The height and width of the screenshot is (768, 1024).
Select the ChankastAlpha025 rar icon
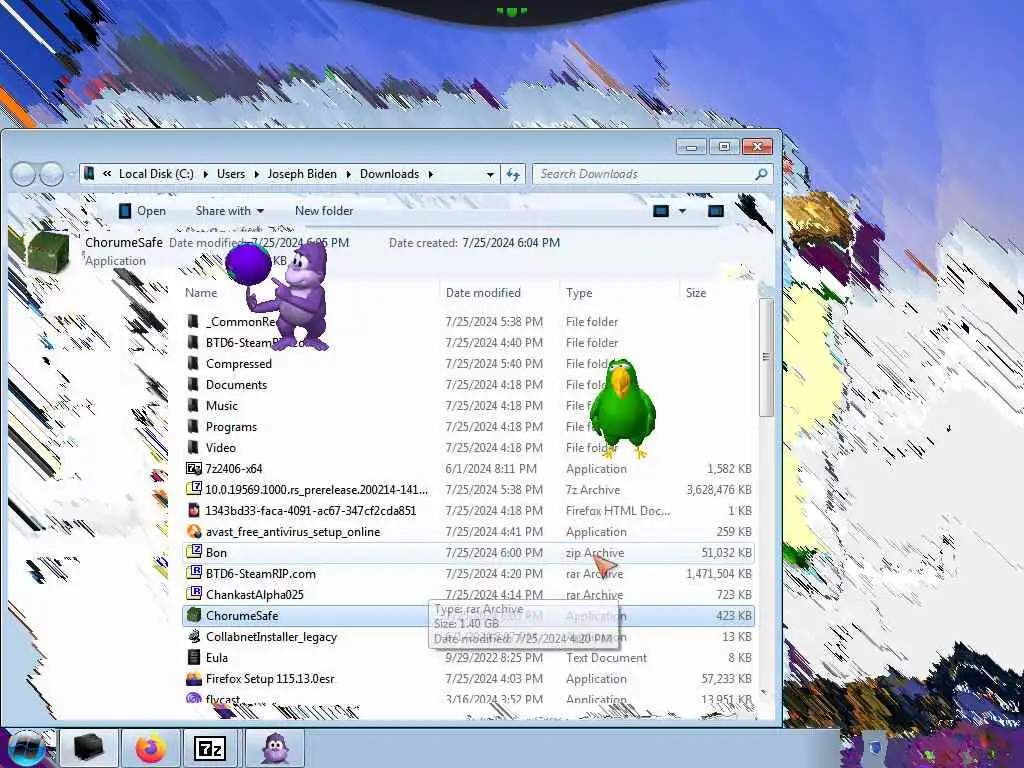tap(194, 594)
